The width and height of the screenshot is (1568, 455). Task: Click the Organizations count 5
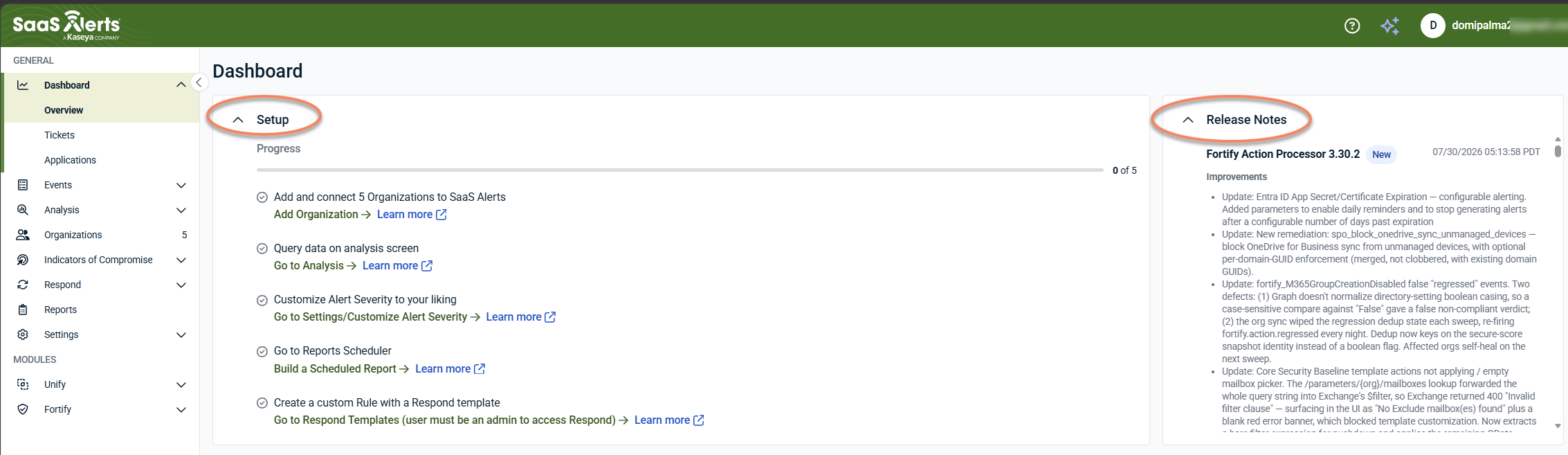pyautogui.click(x=184, y=235)
